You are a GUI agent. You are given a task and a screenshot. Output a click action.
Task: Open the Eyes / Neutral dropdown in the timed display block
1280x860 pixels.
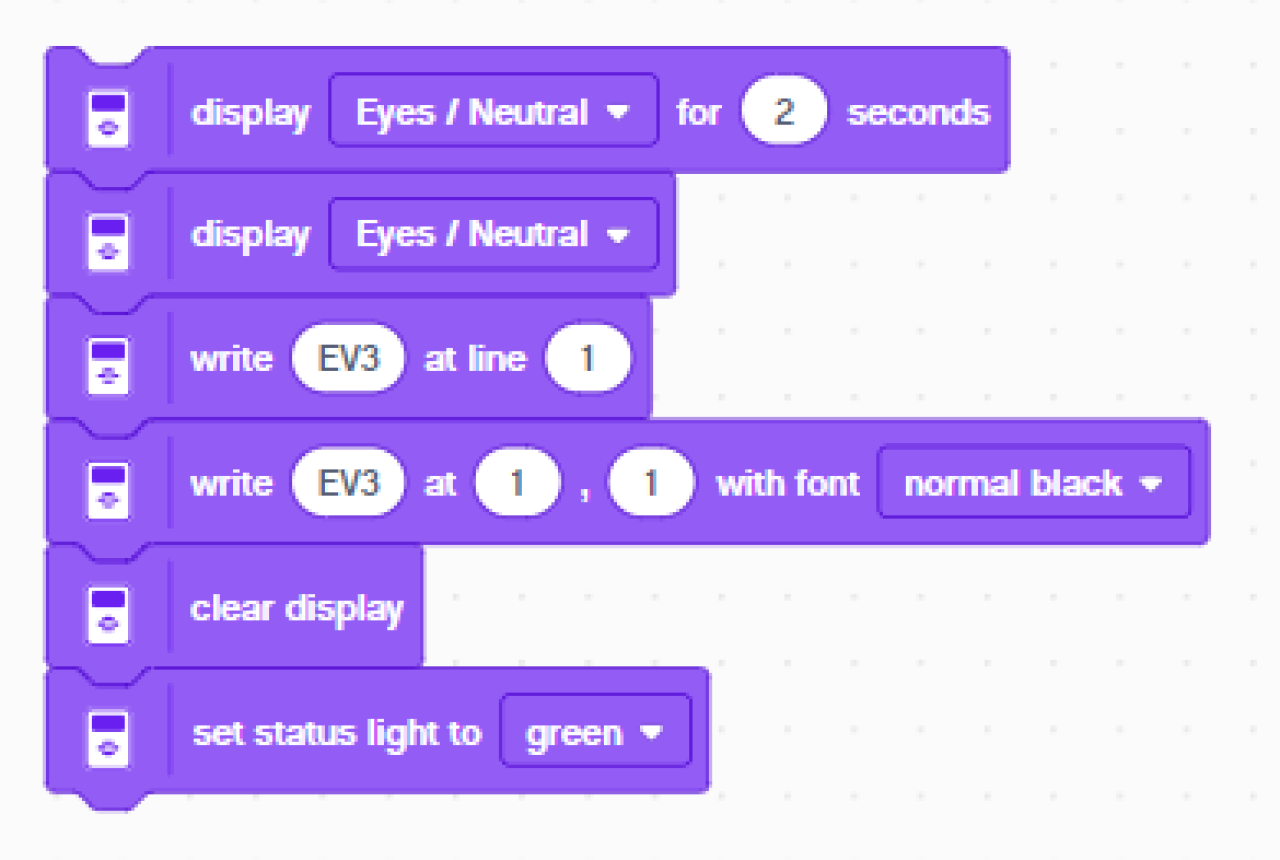[x=494, y=111]
